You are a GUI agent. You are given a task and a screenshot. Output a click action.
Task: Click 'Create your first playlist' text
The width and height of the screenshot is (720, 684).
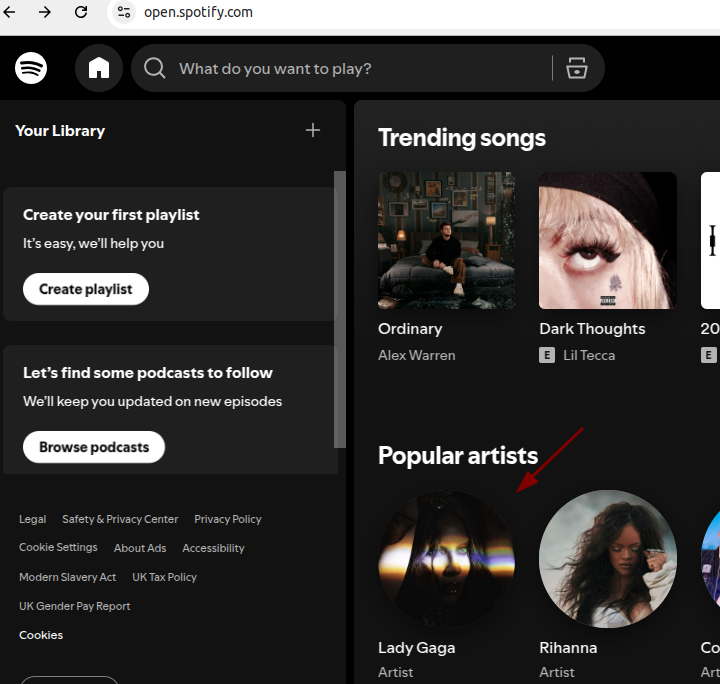(x=111, y=215)
